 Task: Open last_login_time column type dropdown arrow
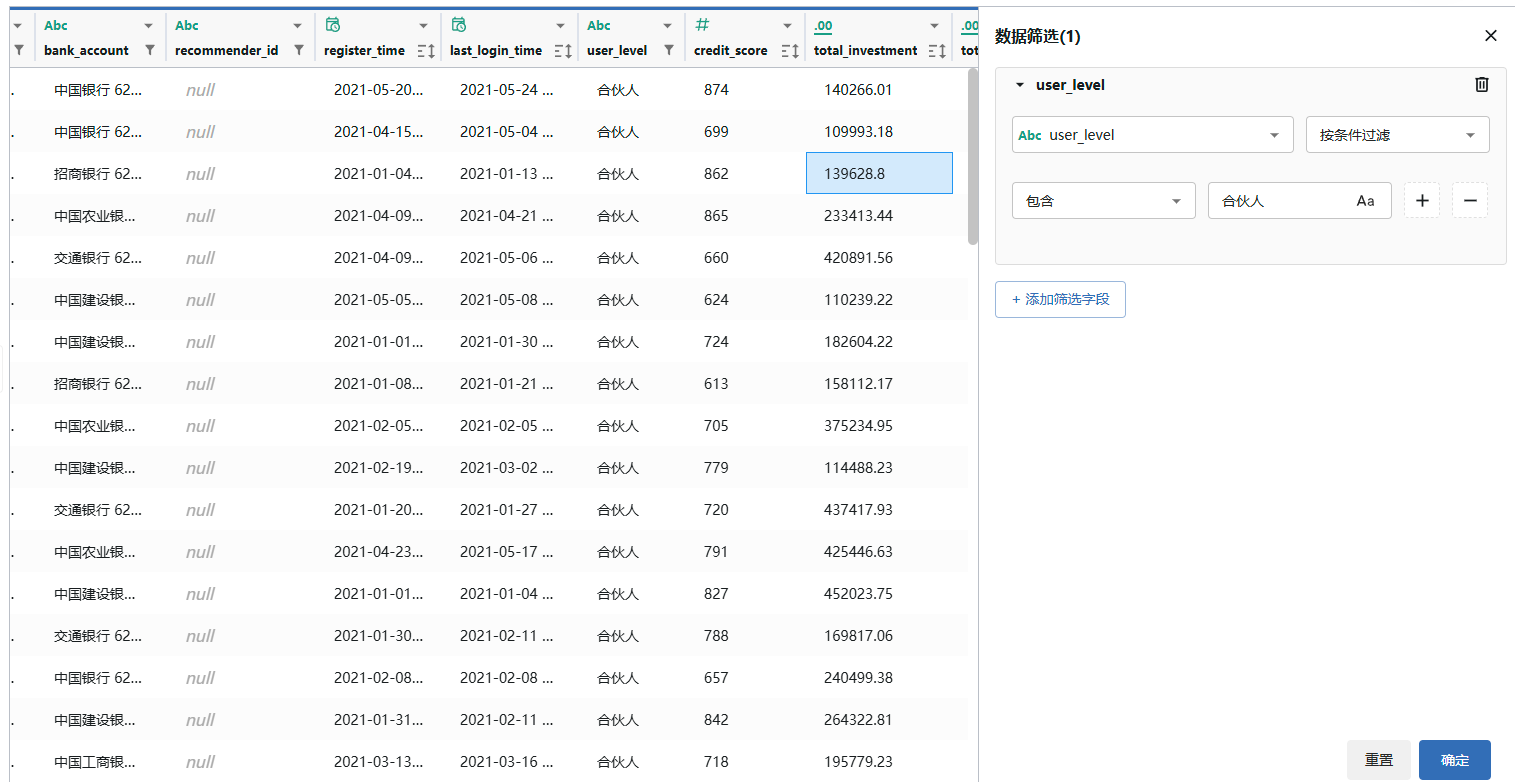(561, 25)
